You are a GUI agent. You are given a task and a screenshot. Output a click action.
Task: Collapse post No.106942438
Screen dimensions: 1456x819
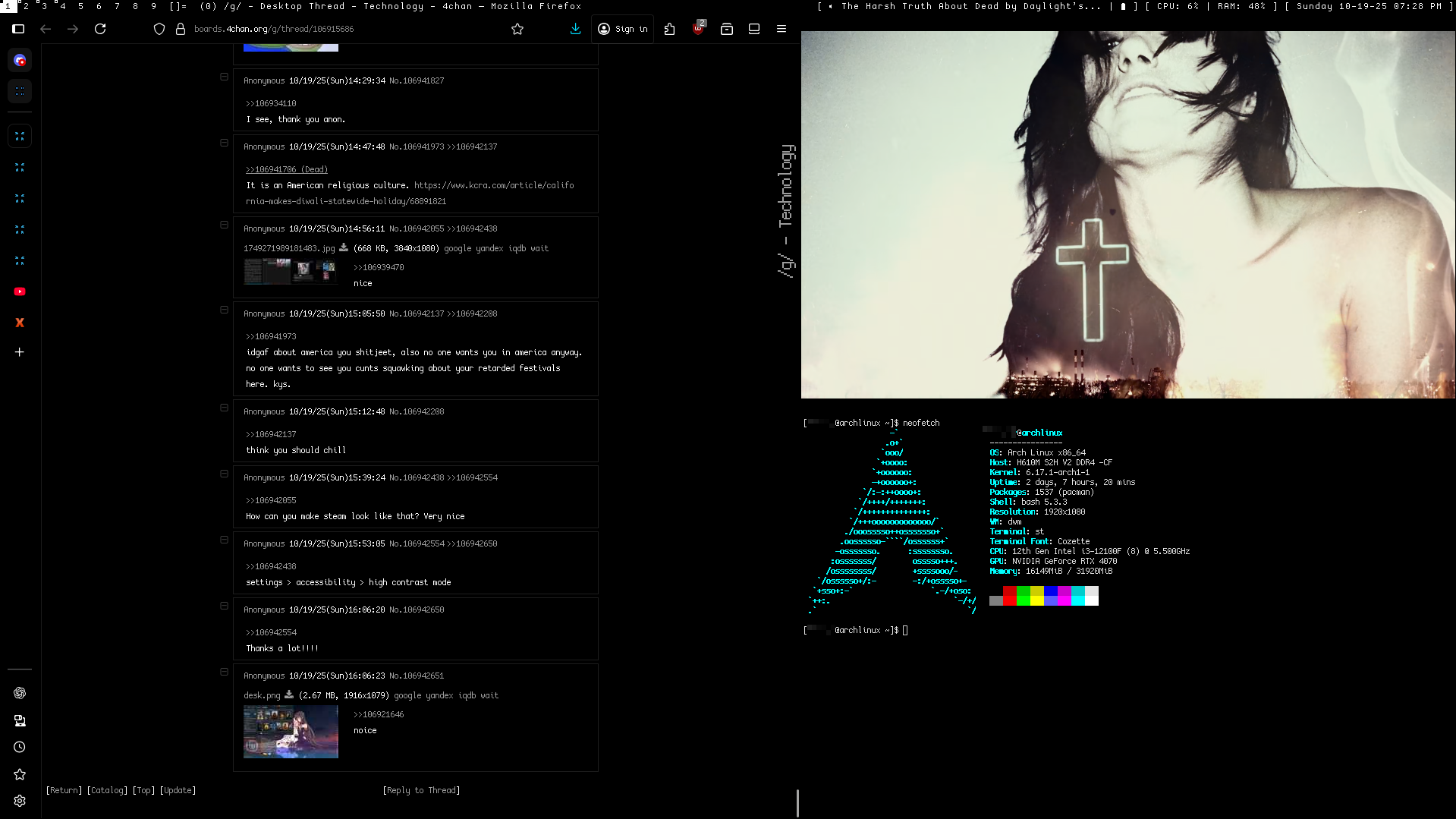click(224, 474)
